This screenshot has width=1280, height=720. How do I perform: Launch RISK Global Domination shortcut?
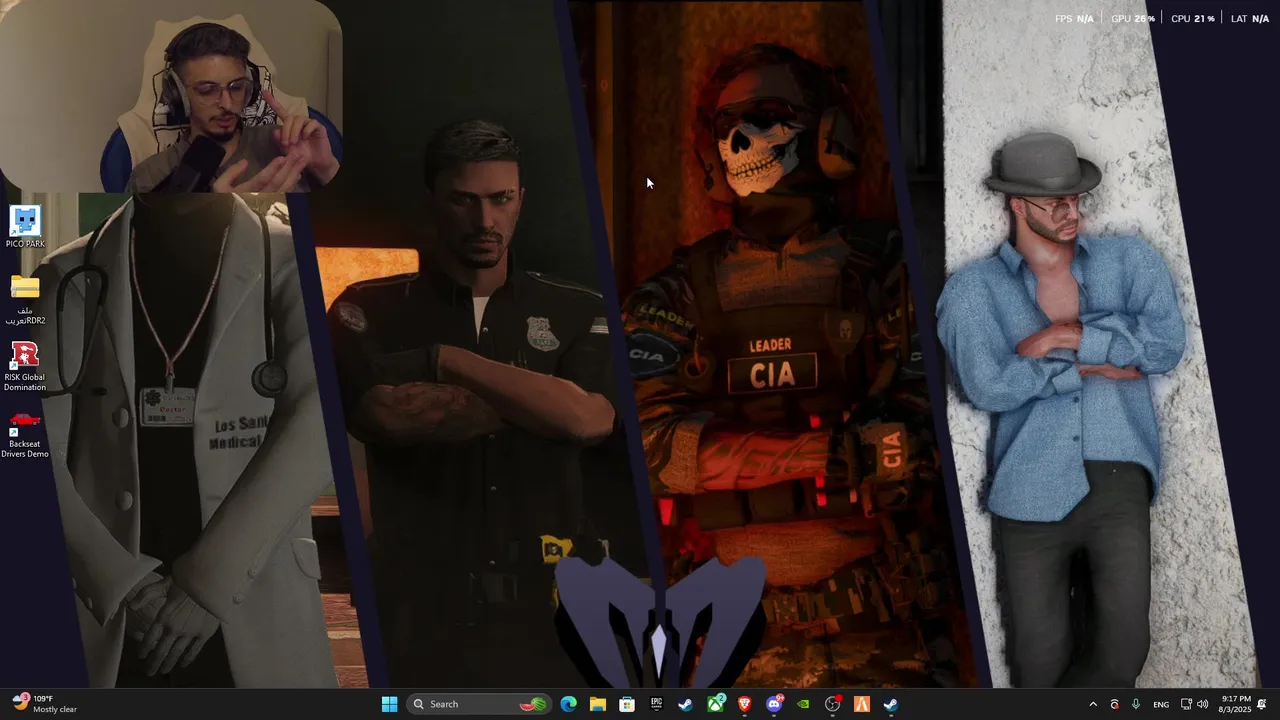click(25, 366)
